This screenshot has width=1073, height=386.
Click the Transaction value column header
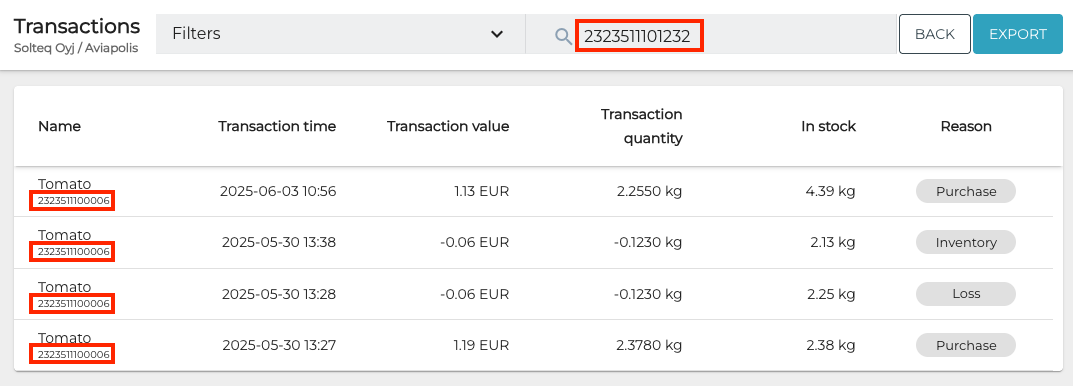[448, 126]
